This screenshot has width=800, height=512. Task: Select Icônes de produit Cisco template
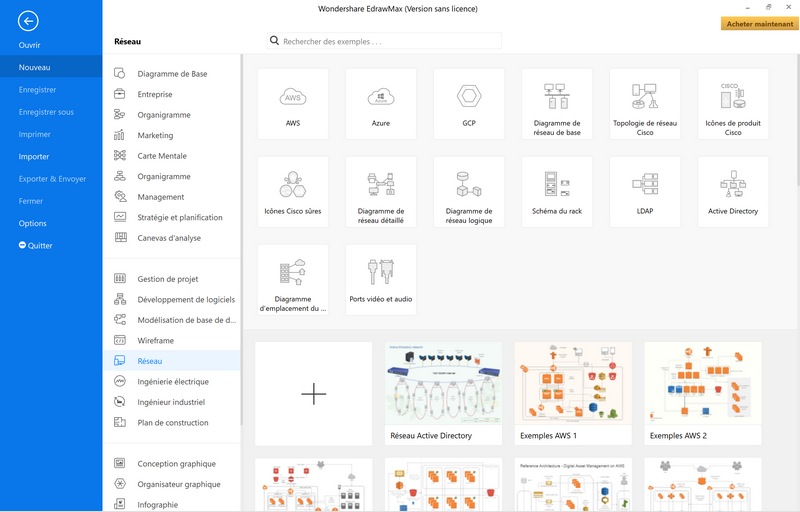point(733,104)
